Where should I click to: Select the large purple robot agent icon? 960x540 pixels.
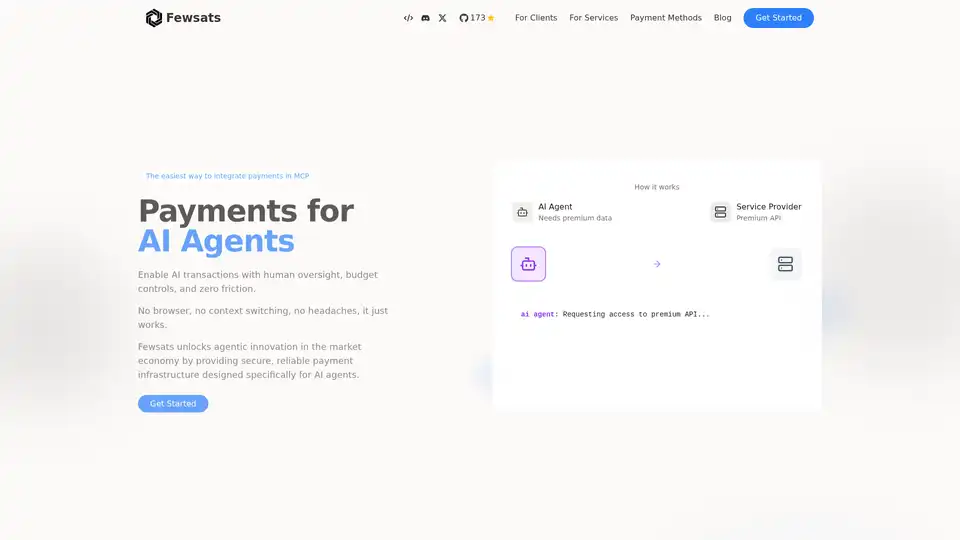pos(528,264)
